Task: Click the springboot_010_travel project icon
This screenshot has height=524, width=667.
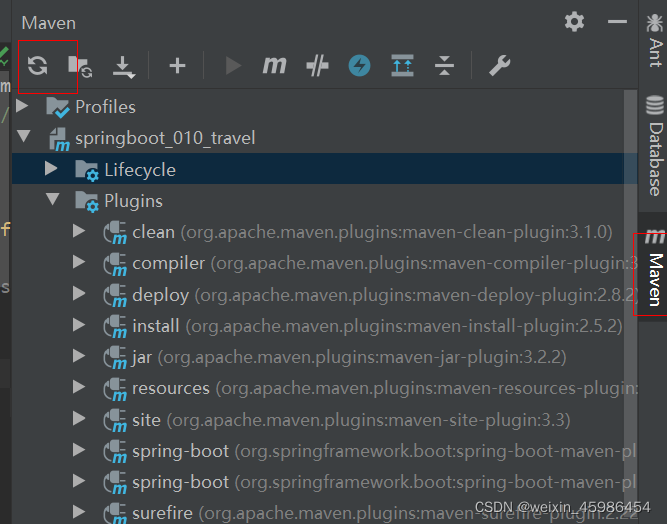Action: [59, 140]
